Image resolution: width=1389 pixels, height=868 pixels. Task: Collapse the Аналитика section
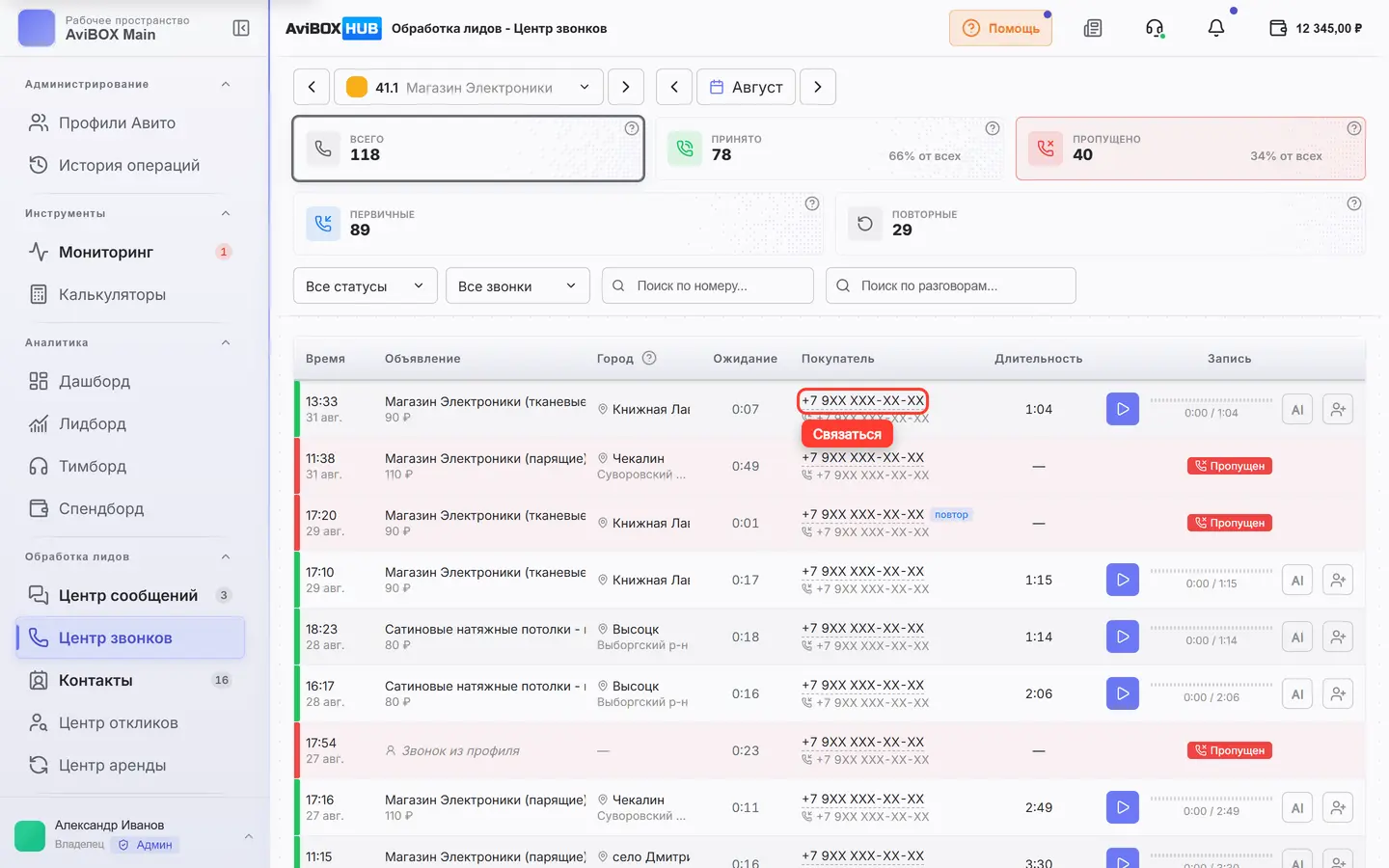[x=226, y=342]
